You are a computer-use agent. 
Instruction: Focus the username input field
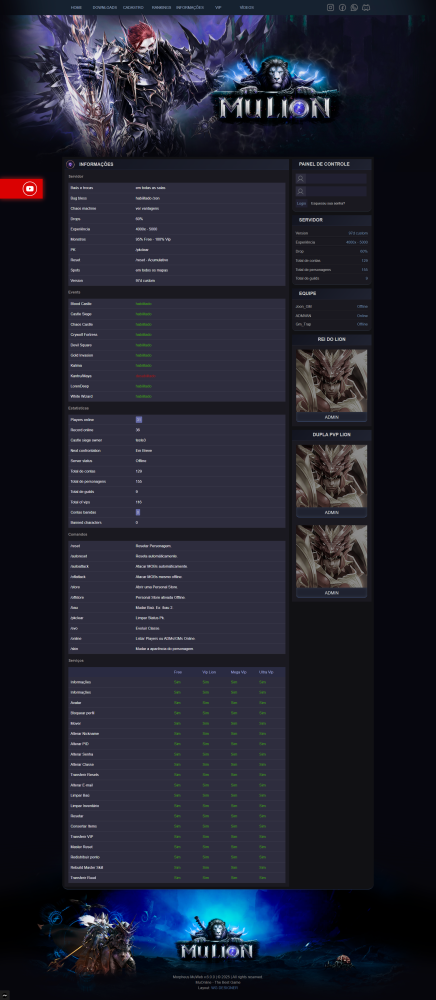[x=336, y=179]
